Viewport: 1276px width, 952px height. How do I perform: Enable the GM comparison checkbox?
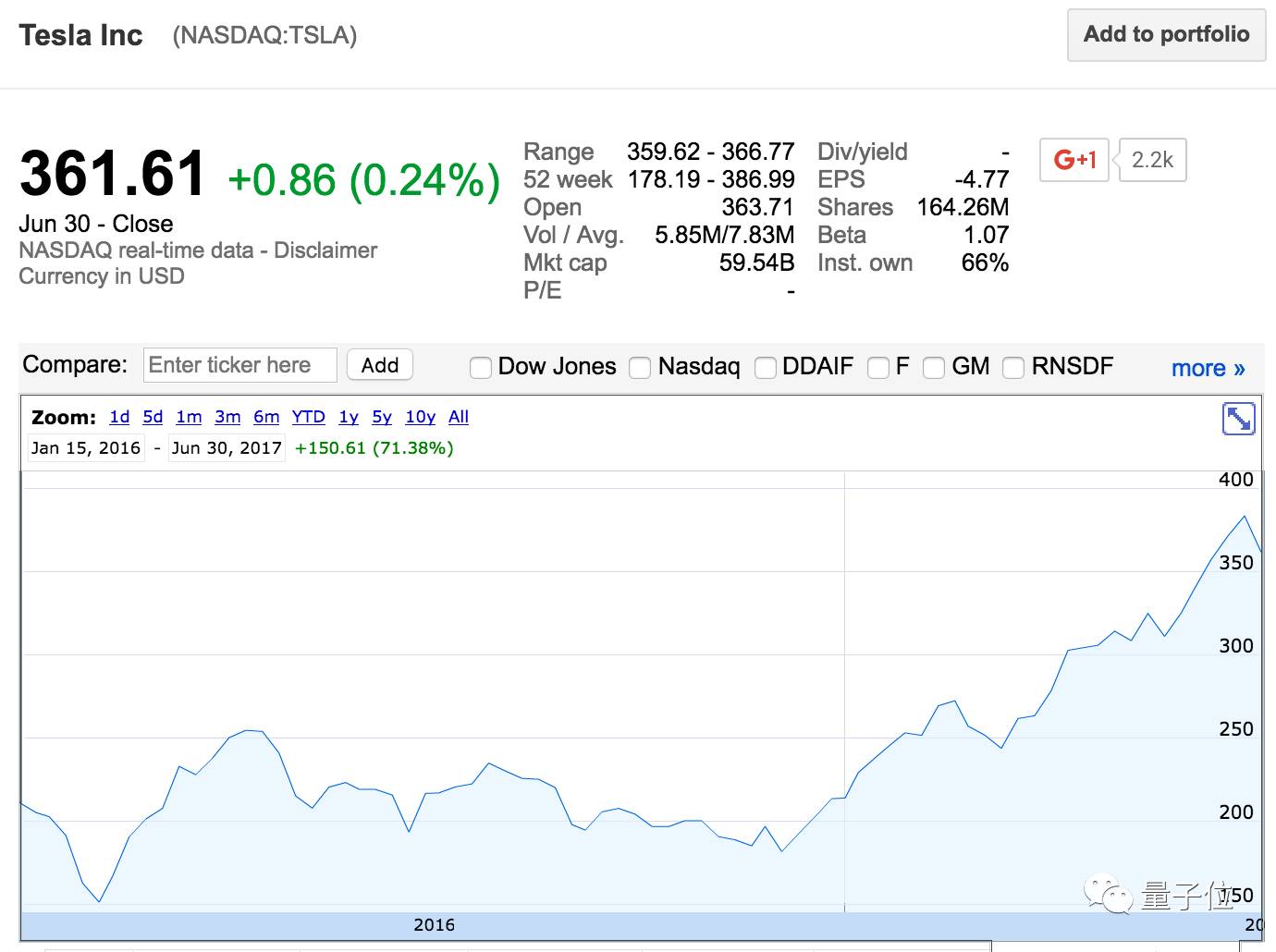[x=934, y=368]
